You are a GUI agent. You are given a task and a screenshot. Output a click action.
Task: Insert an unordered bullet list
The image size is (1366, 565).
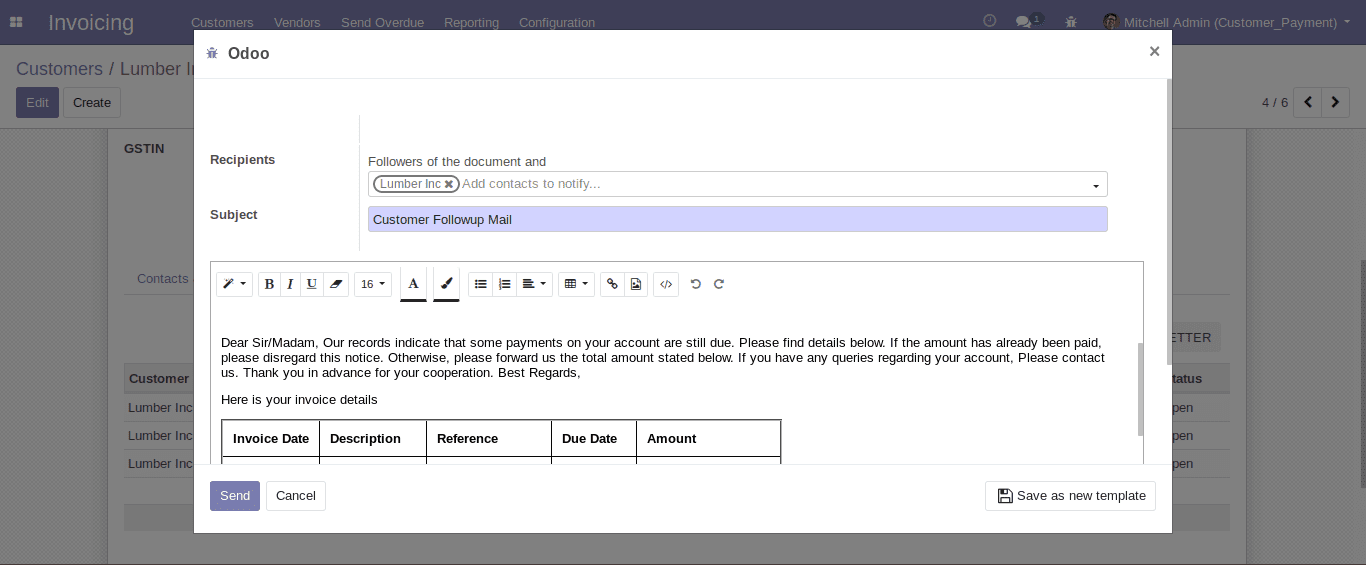481,284
